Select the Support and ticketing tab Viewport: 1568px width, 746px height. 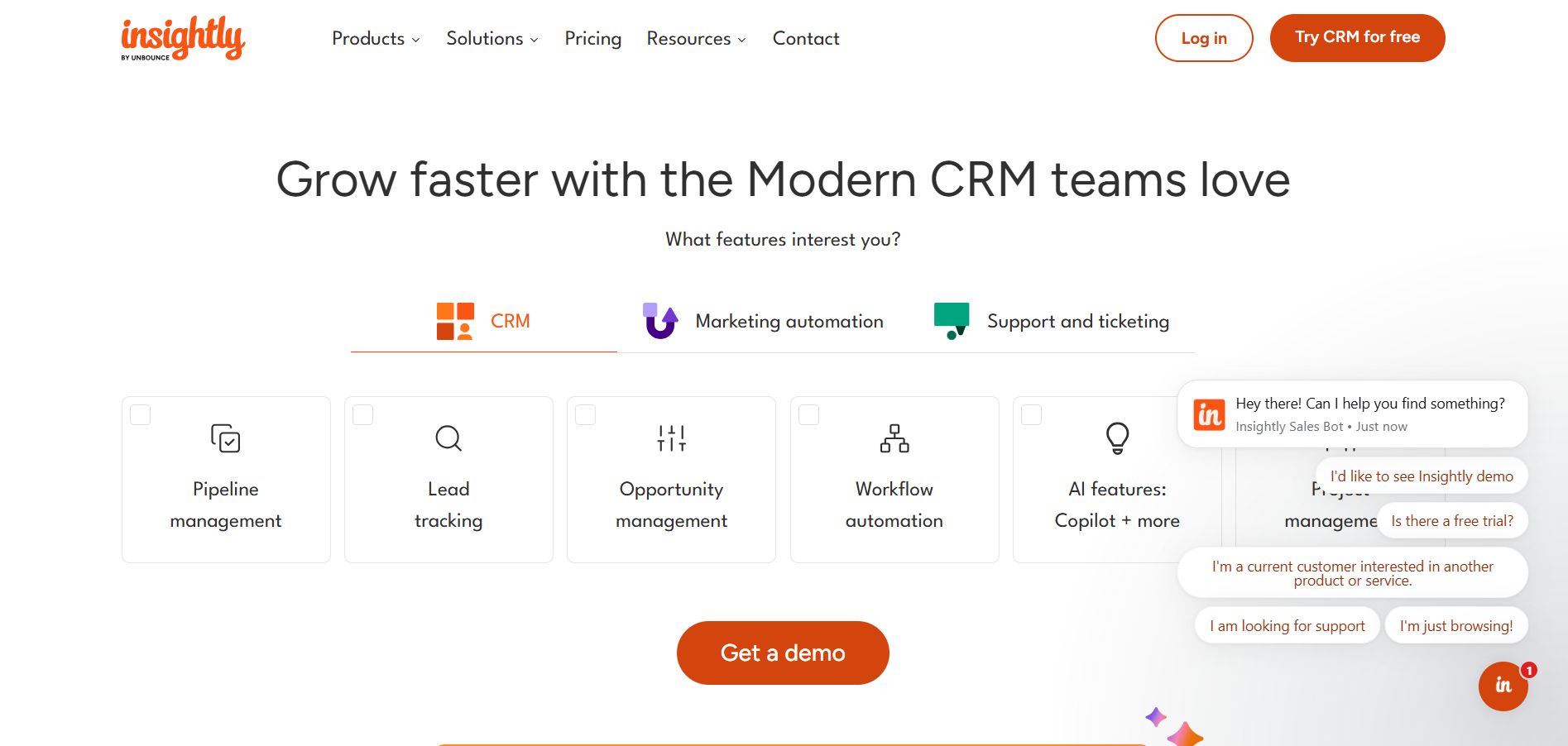pos(1052,321)
